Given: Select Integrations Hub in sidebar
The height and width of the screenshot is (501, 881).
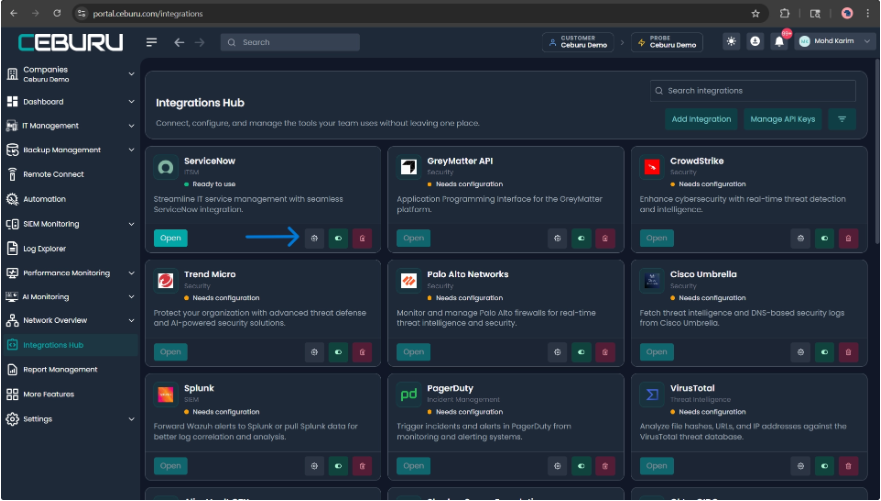Looking at the screenshot, I should (x=70, y=345).
